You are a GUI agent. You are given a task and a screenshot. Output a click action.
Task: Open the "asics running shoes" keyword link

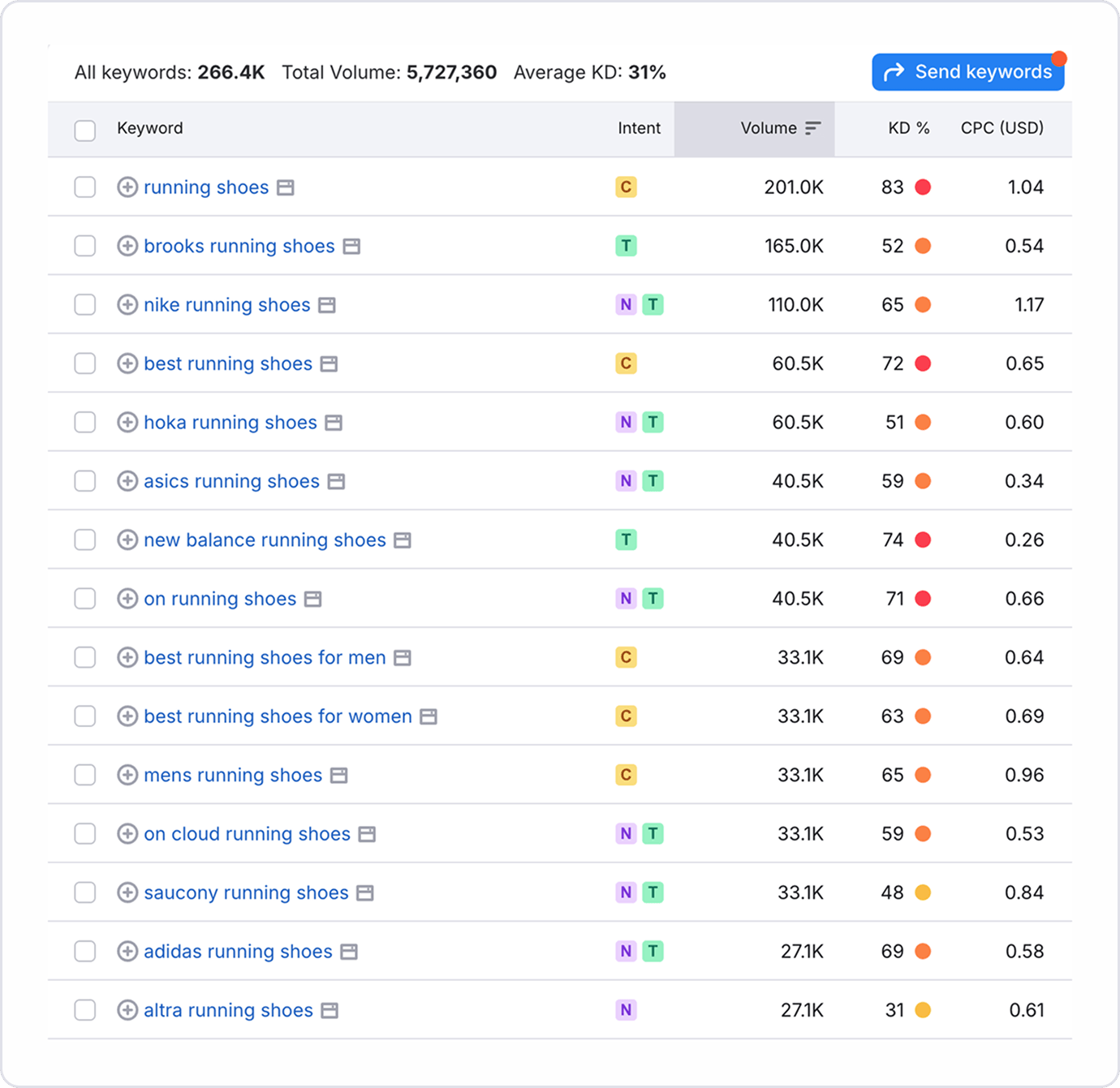coord(230,480)
